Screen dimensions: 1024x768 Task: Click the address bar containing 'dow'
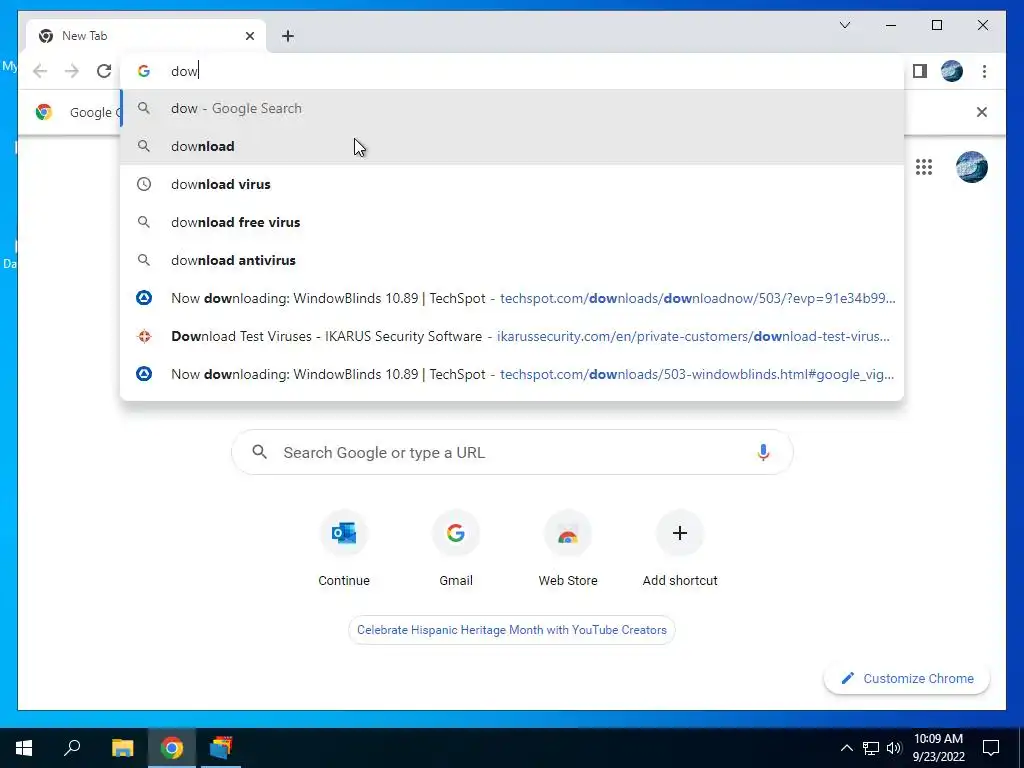[x=512, y=71]
